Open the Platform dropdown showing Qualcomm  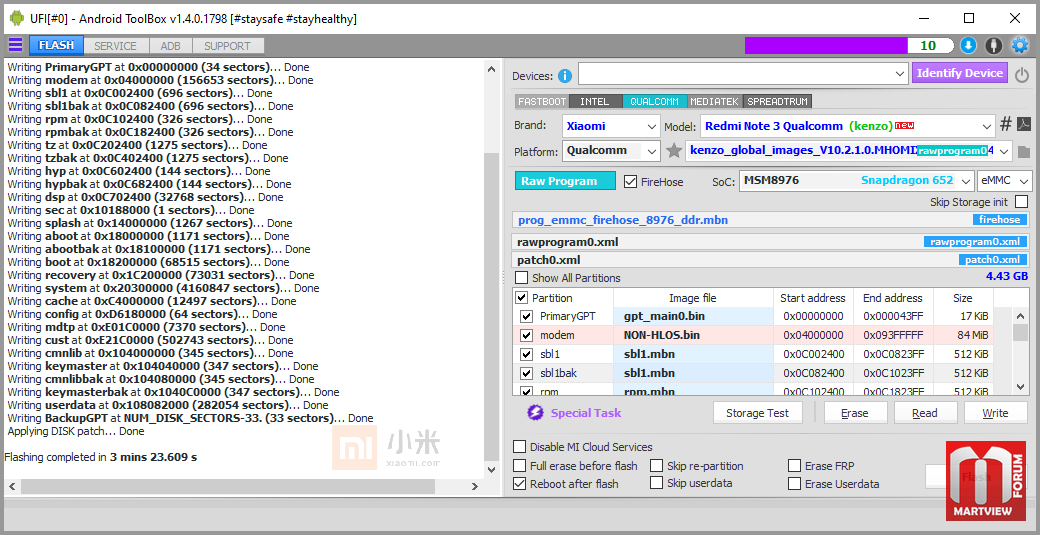coord(611,150)
